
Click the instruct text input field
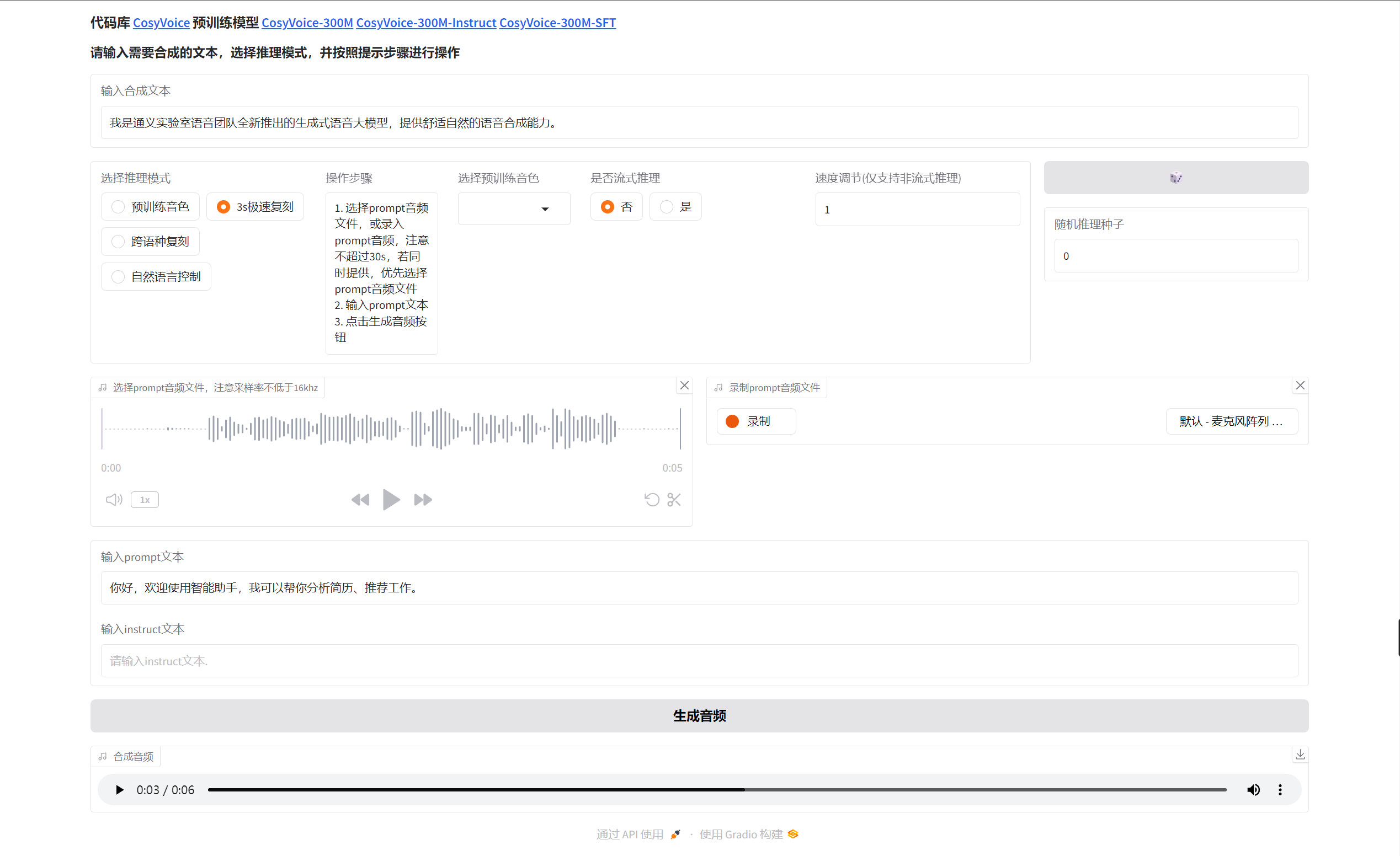point(699,661)
